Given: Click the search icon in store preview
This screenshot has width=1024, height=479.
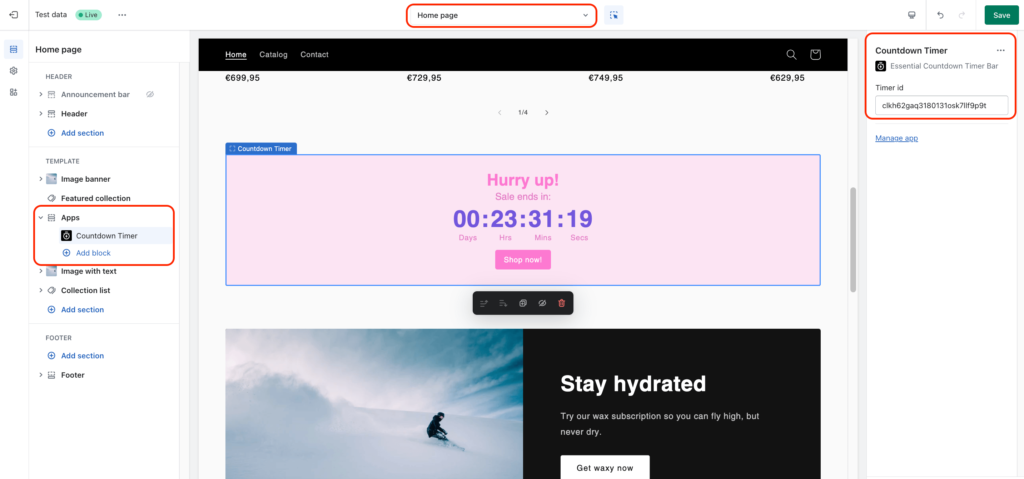Looking at the screenshot, I should [791, 54].
